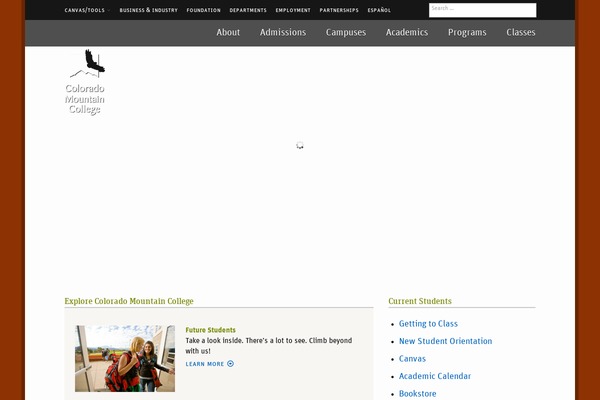Image resolution: width=600 pixels, height=400 pixels.
Task: Click the Future Students photo thumbnail
Action: (125, 358)
